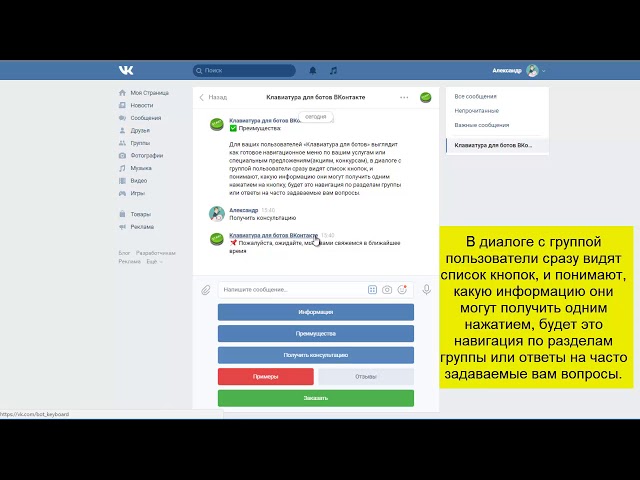Click the search field in top bar
Viewport: 640px width, 480px height.
coord(244,71)
